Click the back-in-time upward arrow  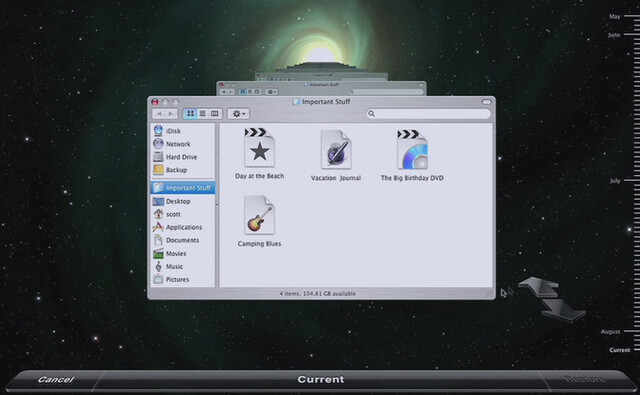click(x=538, y=286)
